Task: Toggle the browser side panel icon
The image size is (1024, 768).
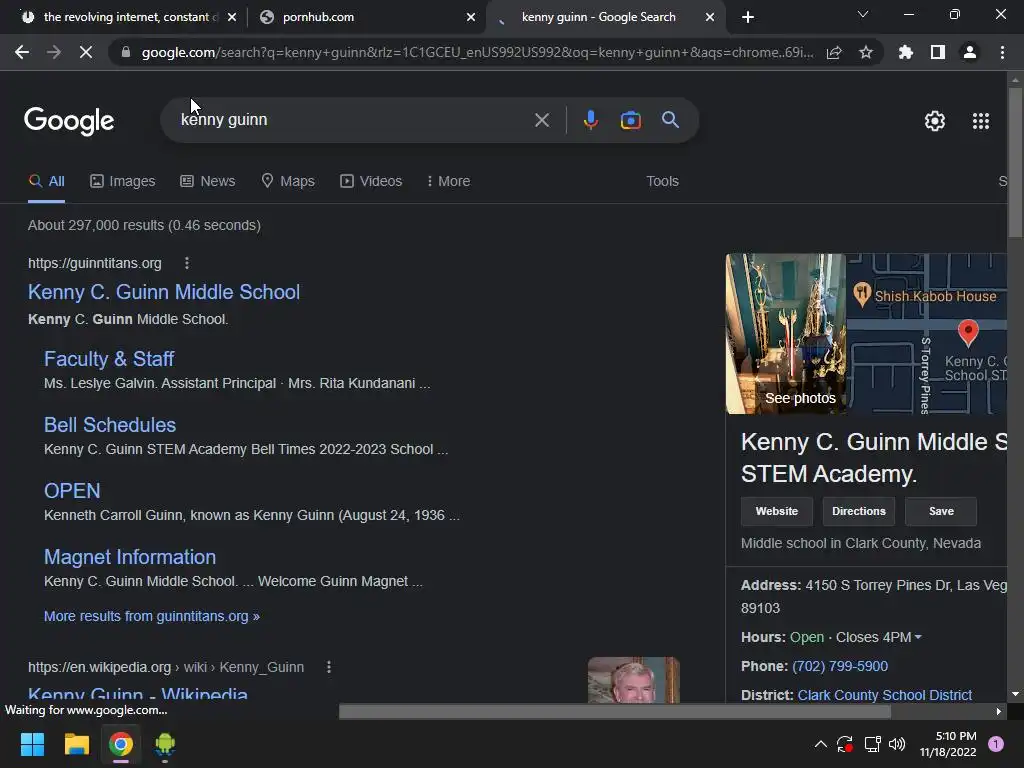Action: [938, 52]
